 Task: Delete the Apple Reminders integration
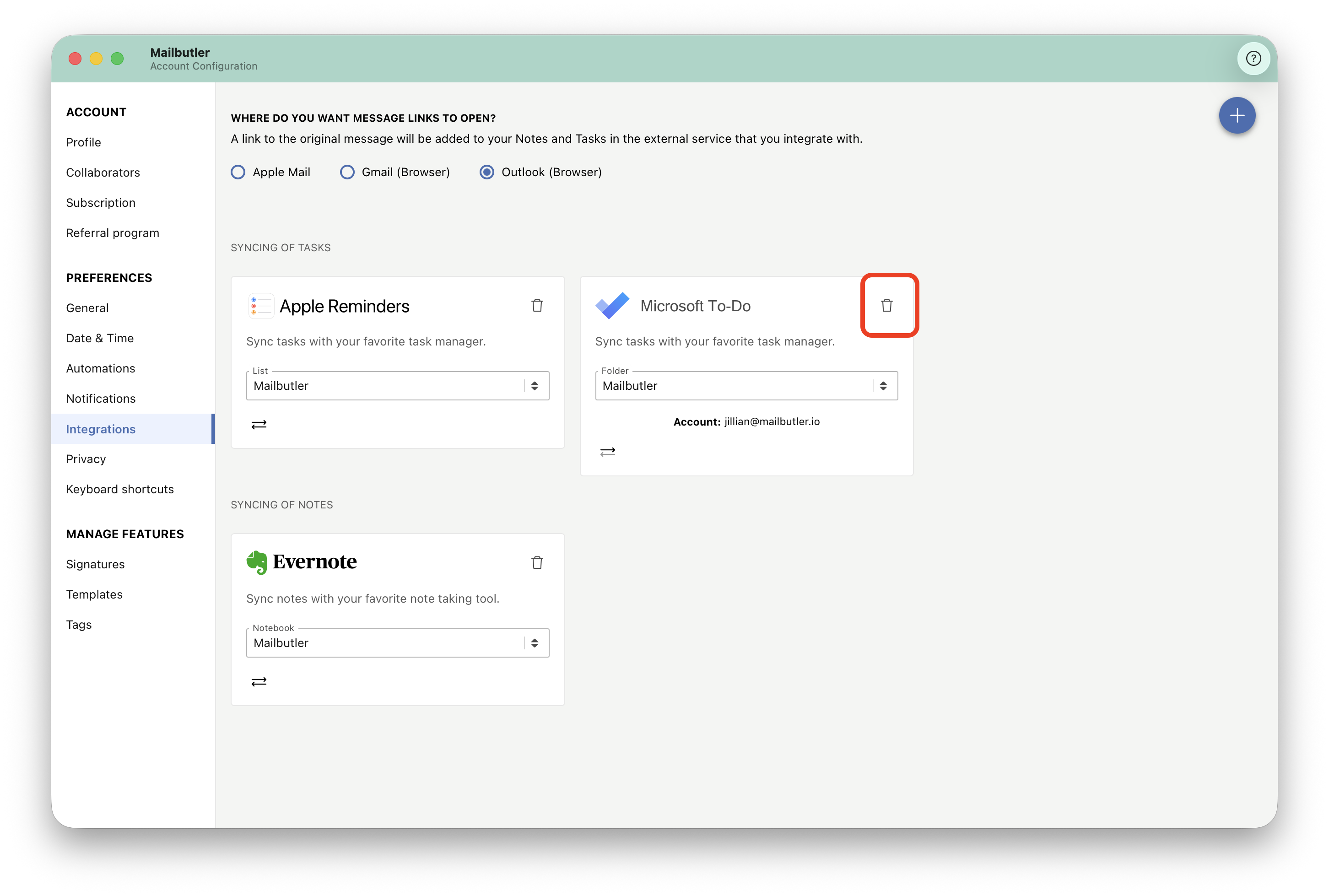click(536, 306)
